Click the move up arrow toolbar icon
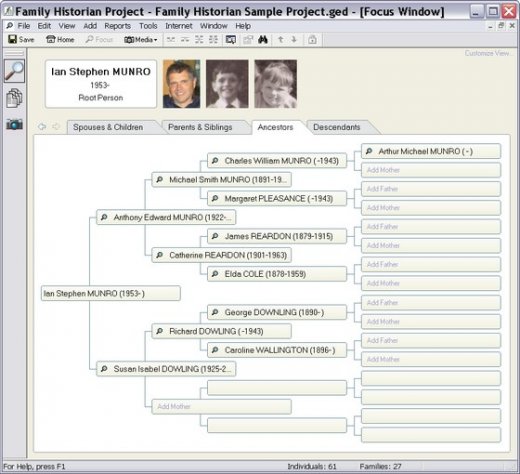Screen dimensions: 520x474 click(x=281, y=40)
